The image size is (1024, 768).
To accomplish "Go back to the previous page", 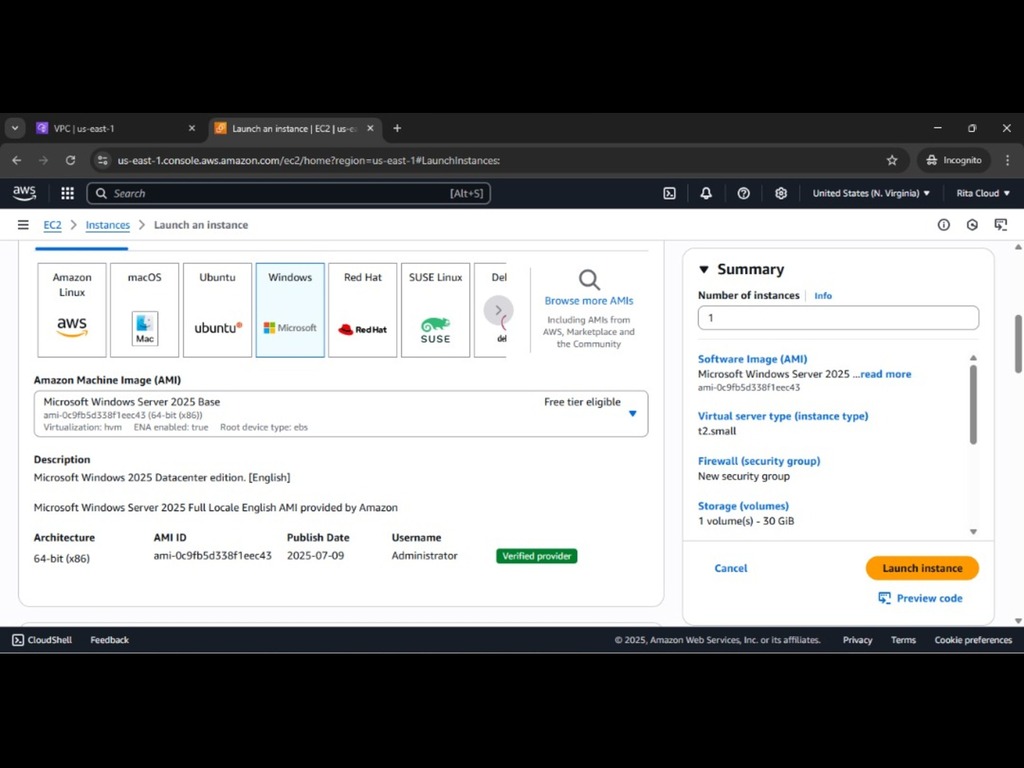I will coord(17,160).
